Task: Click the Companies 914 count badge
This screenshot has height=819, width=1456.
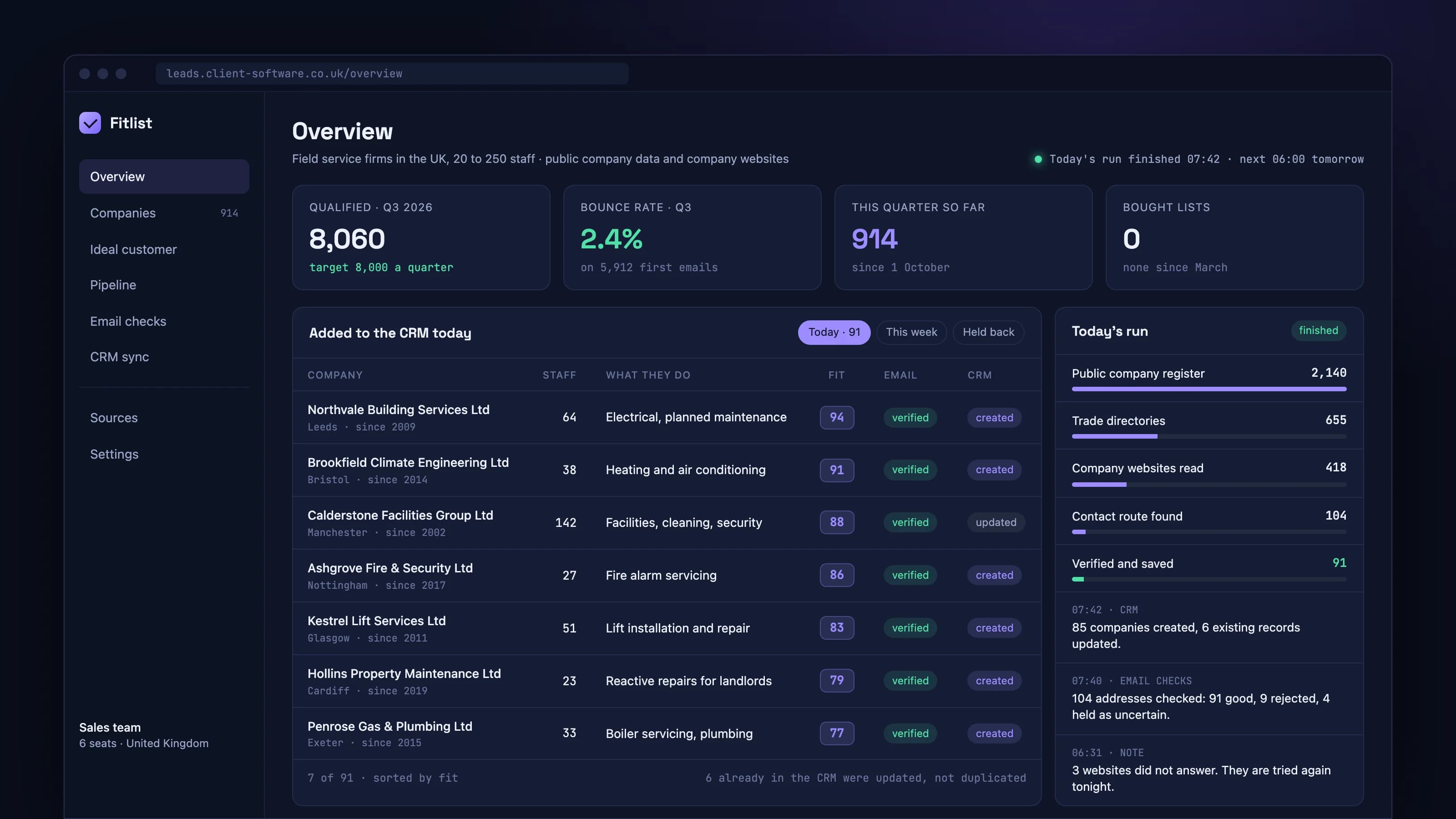Action: 229,213
